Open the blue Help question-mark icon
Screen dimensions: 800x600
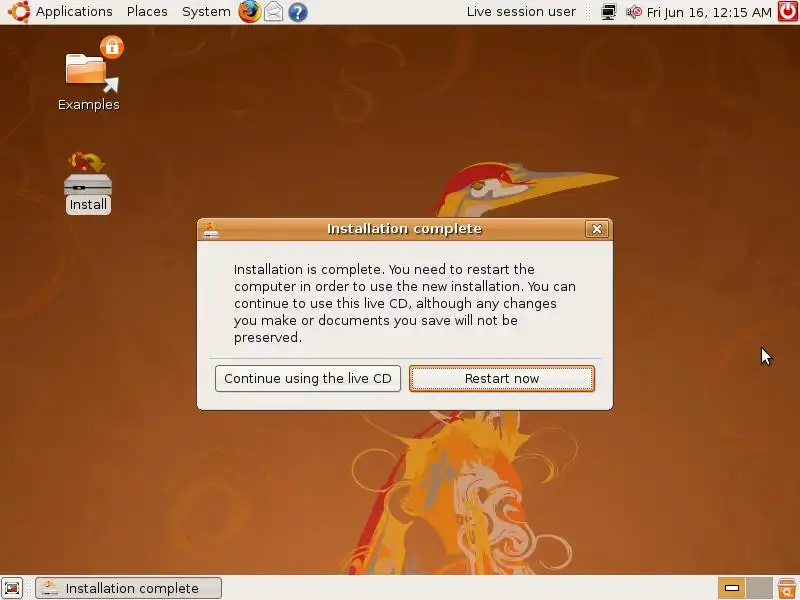(x=298, y=12)
